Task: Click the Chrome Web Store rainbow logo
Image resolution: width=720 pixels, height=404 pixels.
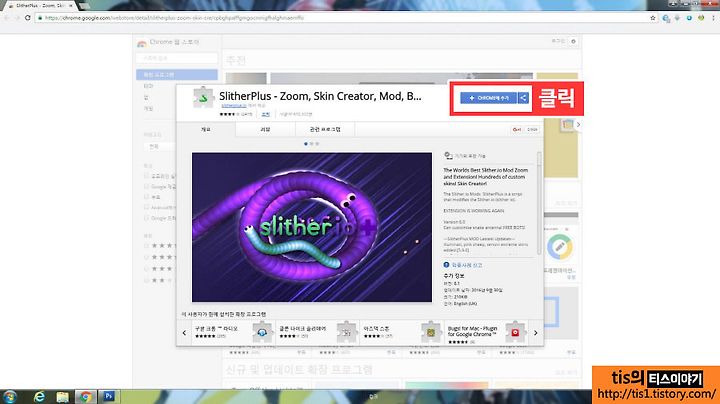Action: tap(141, 43)
